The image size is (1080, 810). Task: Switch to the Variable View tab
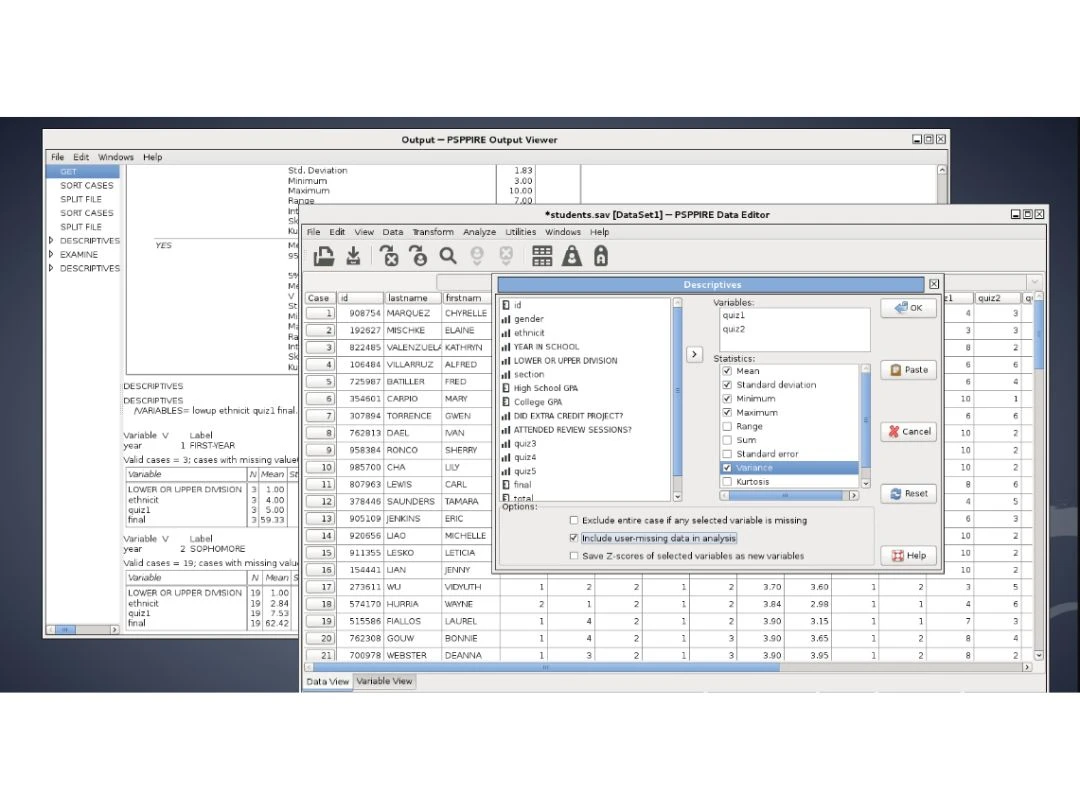click(x=384, y=681)
